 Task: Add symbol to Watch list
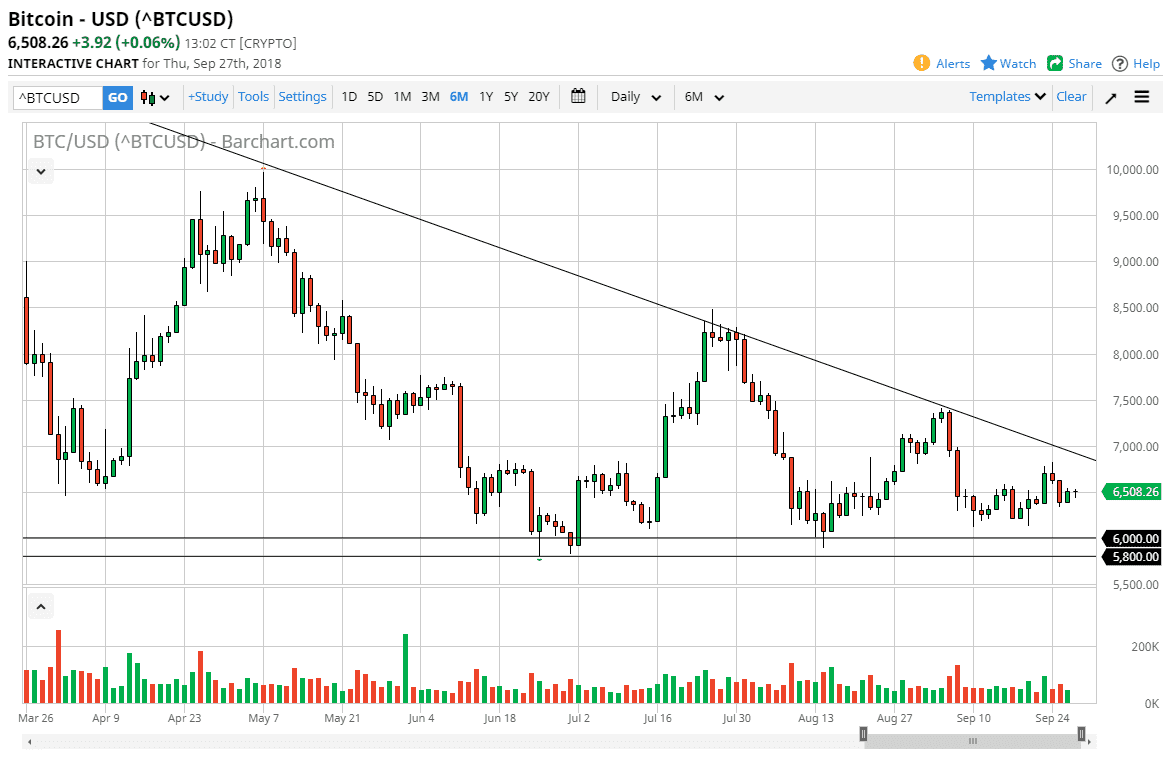pyautogui.click(x=1008, y=63)
